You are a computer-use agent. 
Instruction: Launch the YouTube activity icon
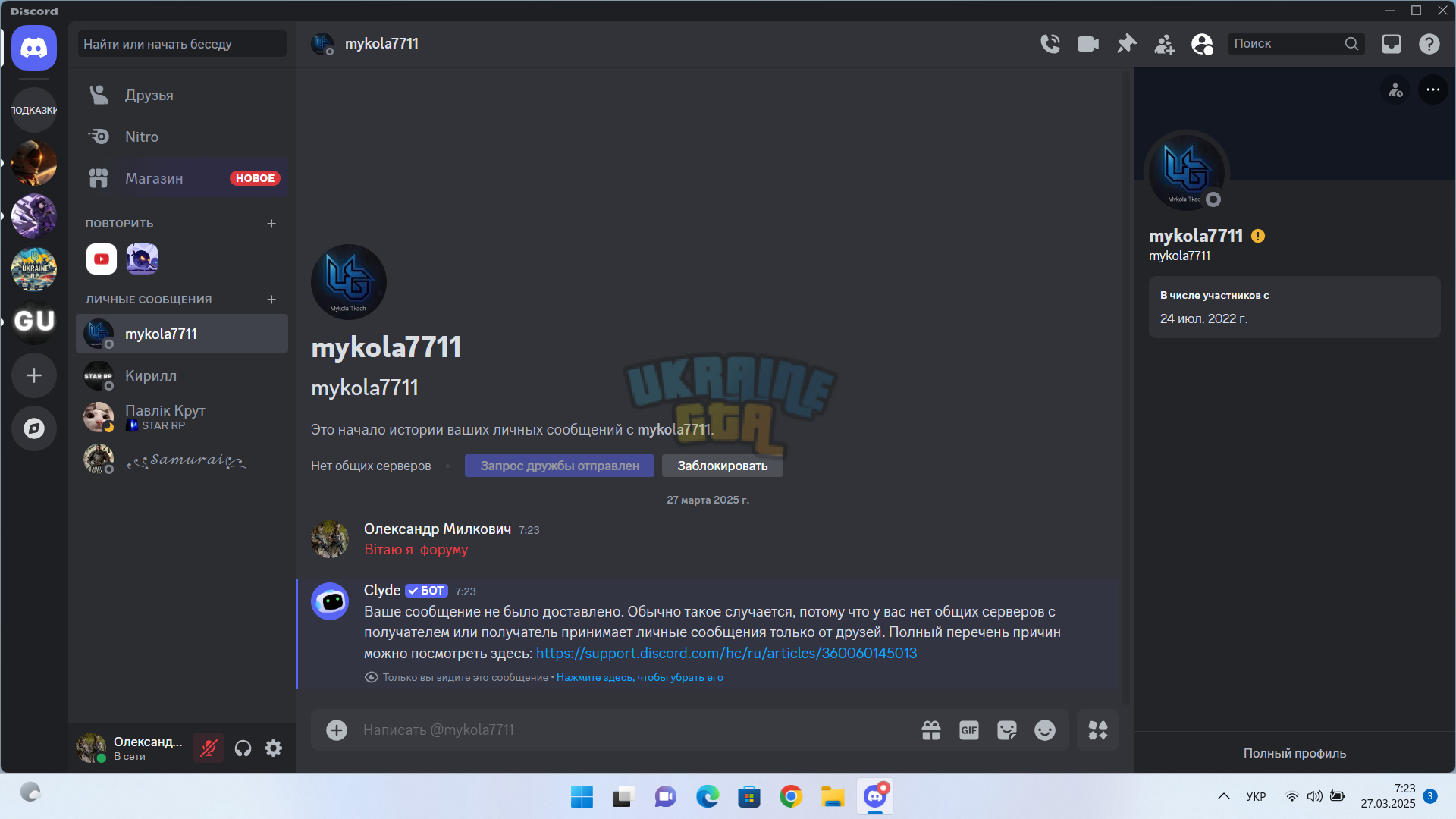coord(102,259)
